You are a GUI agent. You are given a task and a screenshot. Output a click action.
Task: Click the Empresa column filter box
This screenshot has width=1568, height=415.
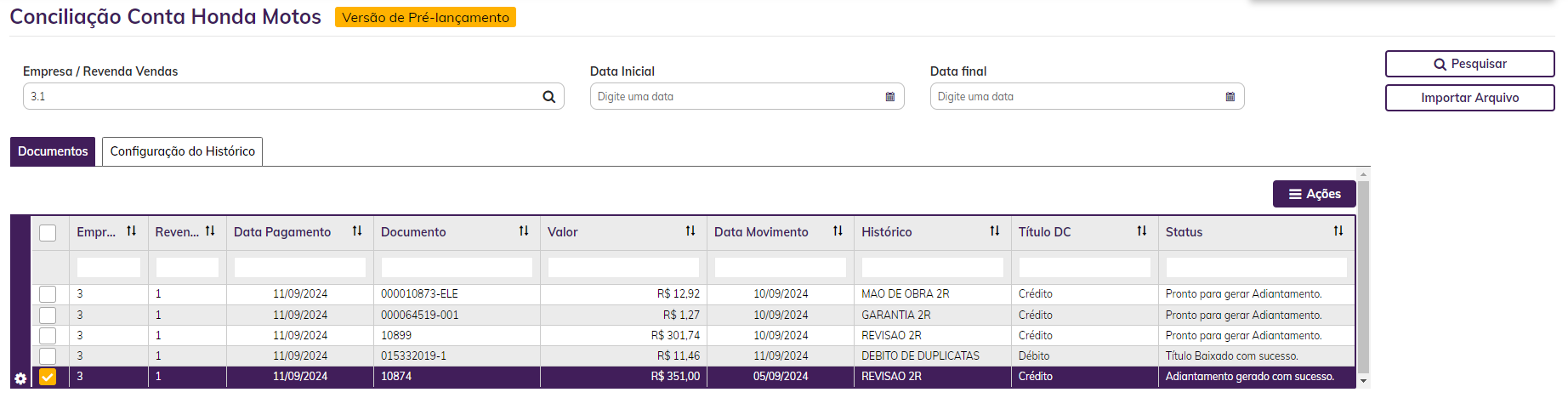pyautogui.click(x=109, y=267)
